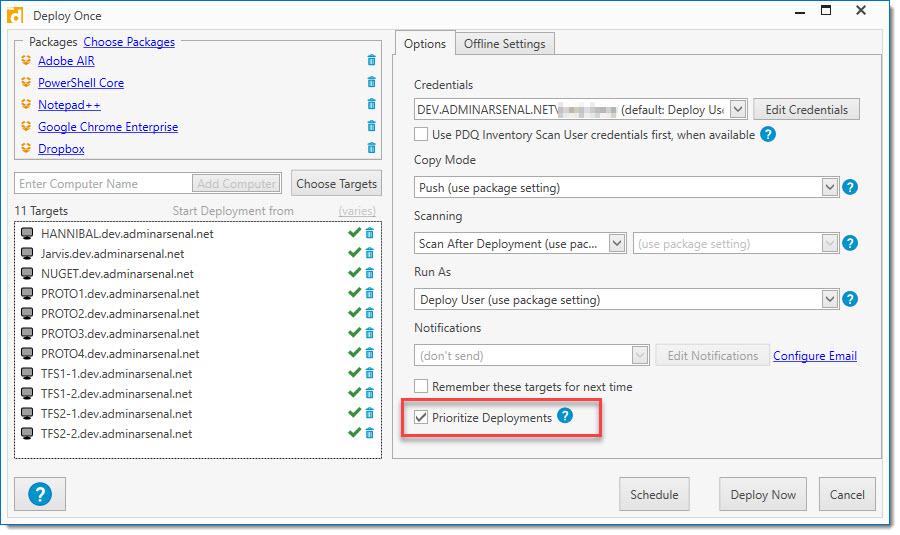Remove PROTO2 target with trash icon
The image size is (900, 535).
tap(370, 313)
